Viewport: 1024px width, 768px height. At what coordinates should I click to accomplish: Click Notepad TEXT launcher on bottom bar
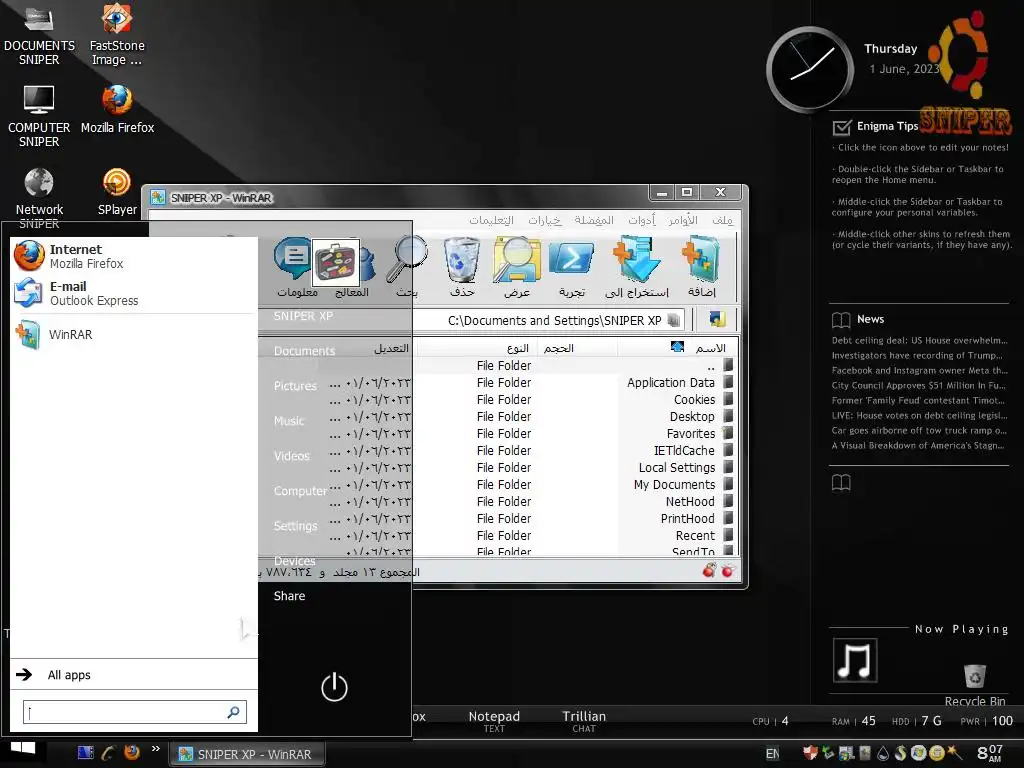(494, 721)
